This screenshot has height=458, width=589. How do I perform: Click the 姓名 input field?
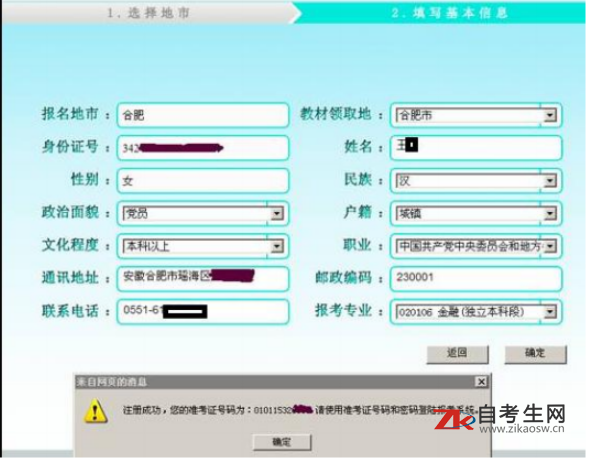[x=476, y=148]
